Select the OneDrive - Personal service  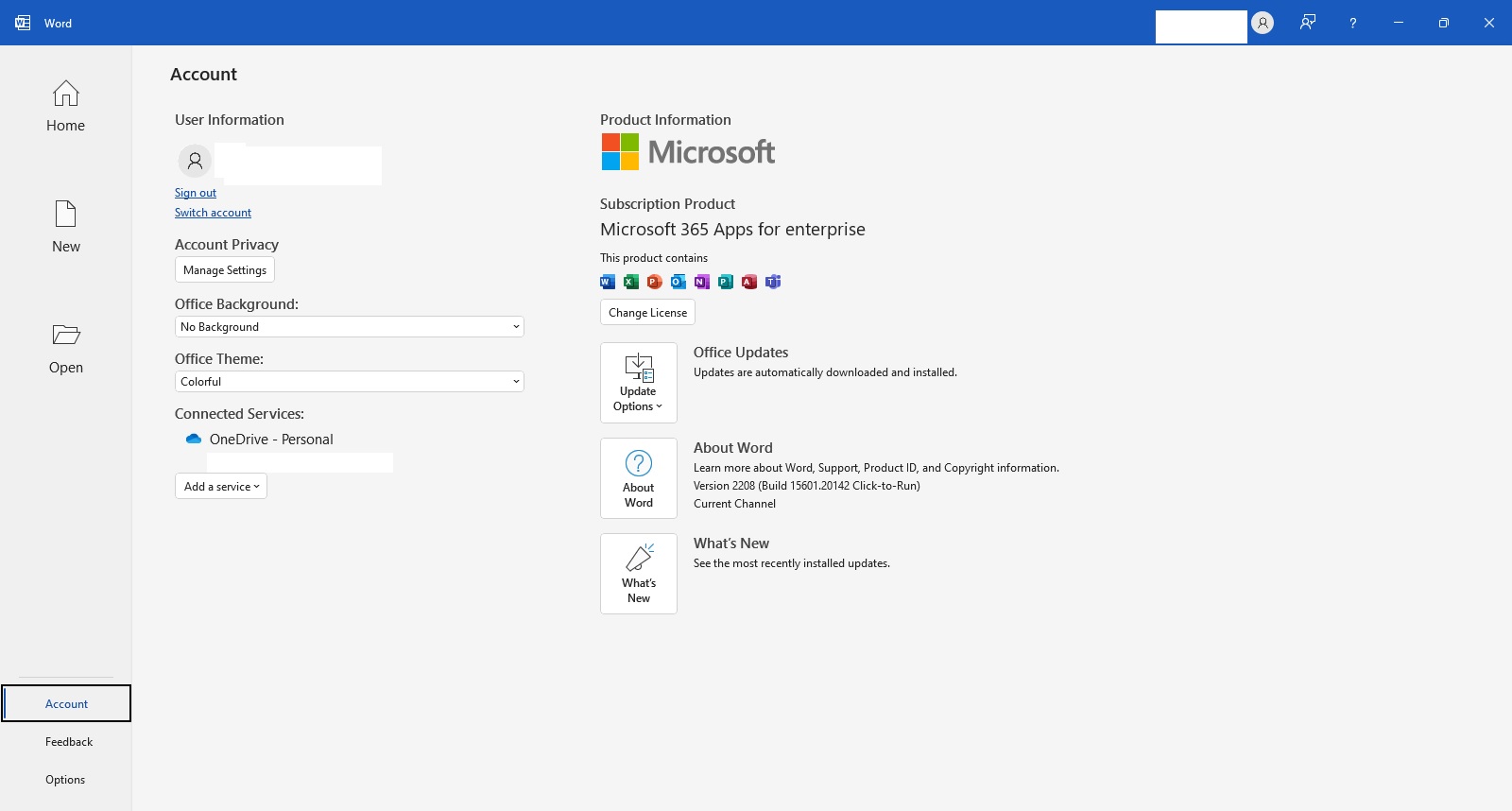click(x=271, y=440)
